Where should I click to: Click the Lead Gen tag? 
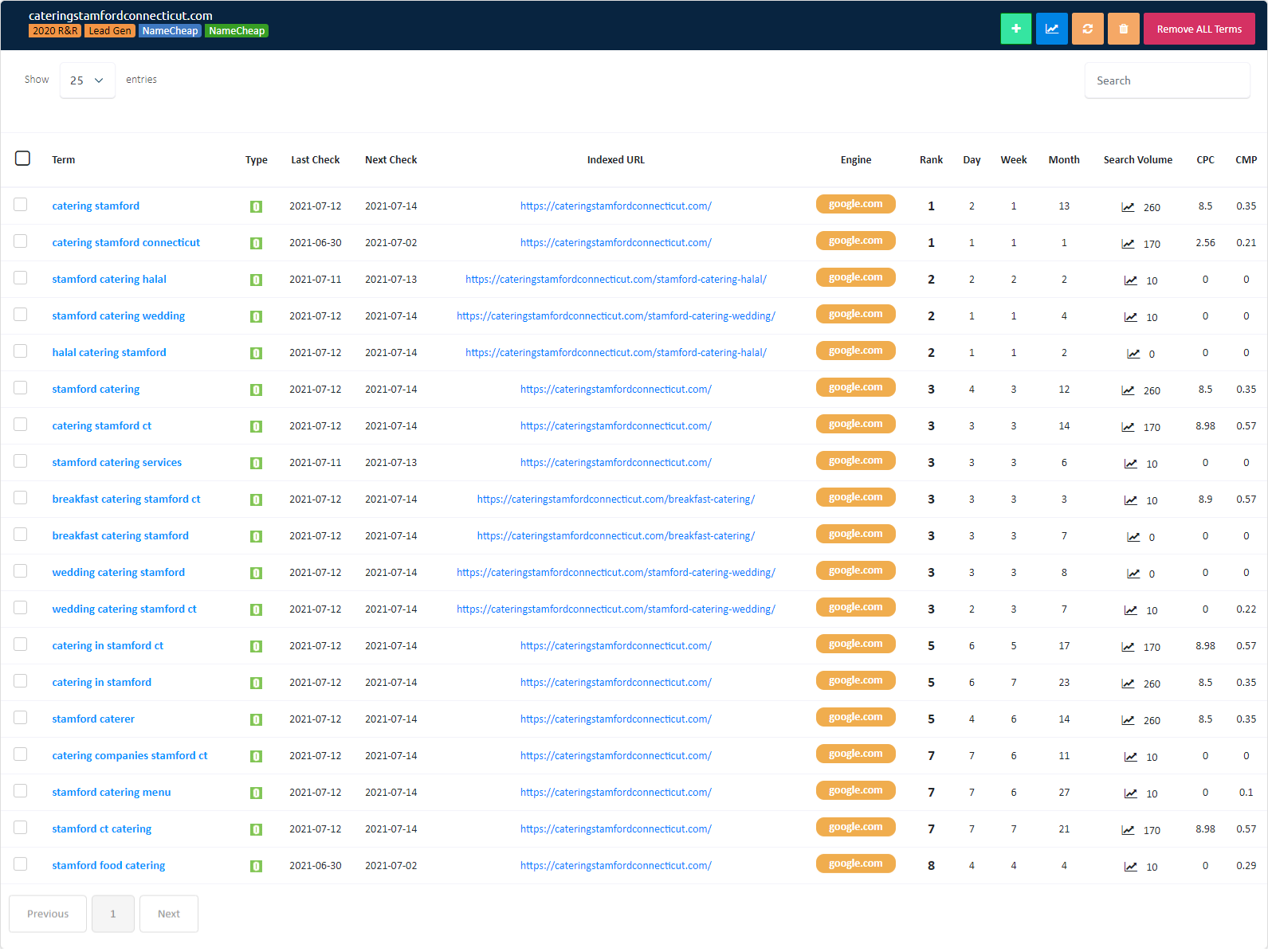click(x=110, y=31)
